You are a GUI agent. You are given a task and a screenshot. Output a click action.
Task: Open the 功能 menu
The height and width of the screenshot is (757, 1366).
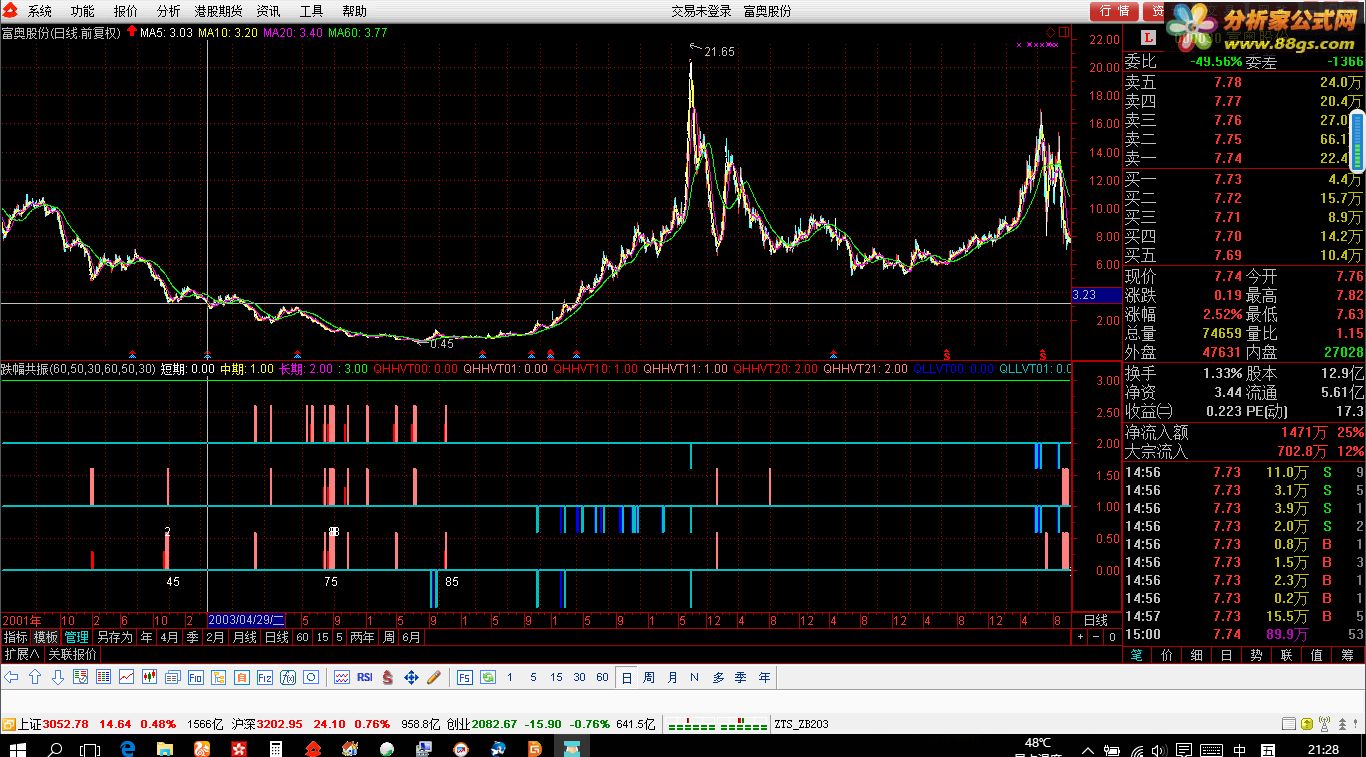(82, 11)
